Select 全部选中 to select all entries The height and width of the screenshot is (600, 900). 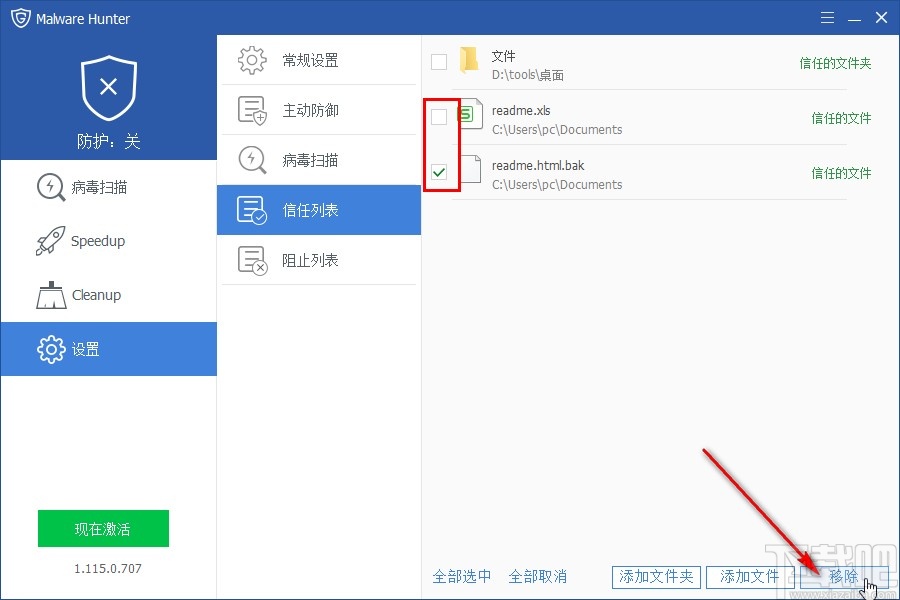click(x=464, y=577)
